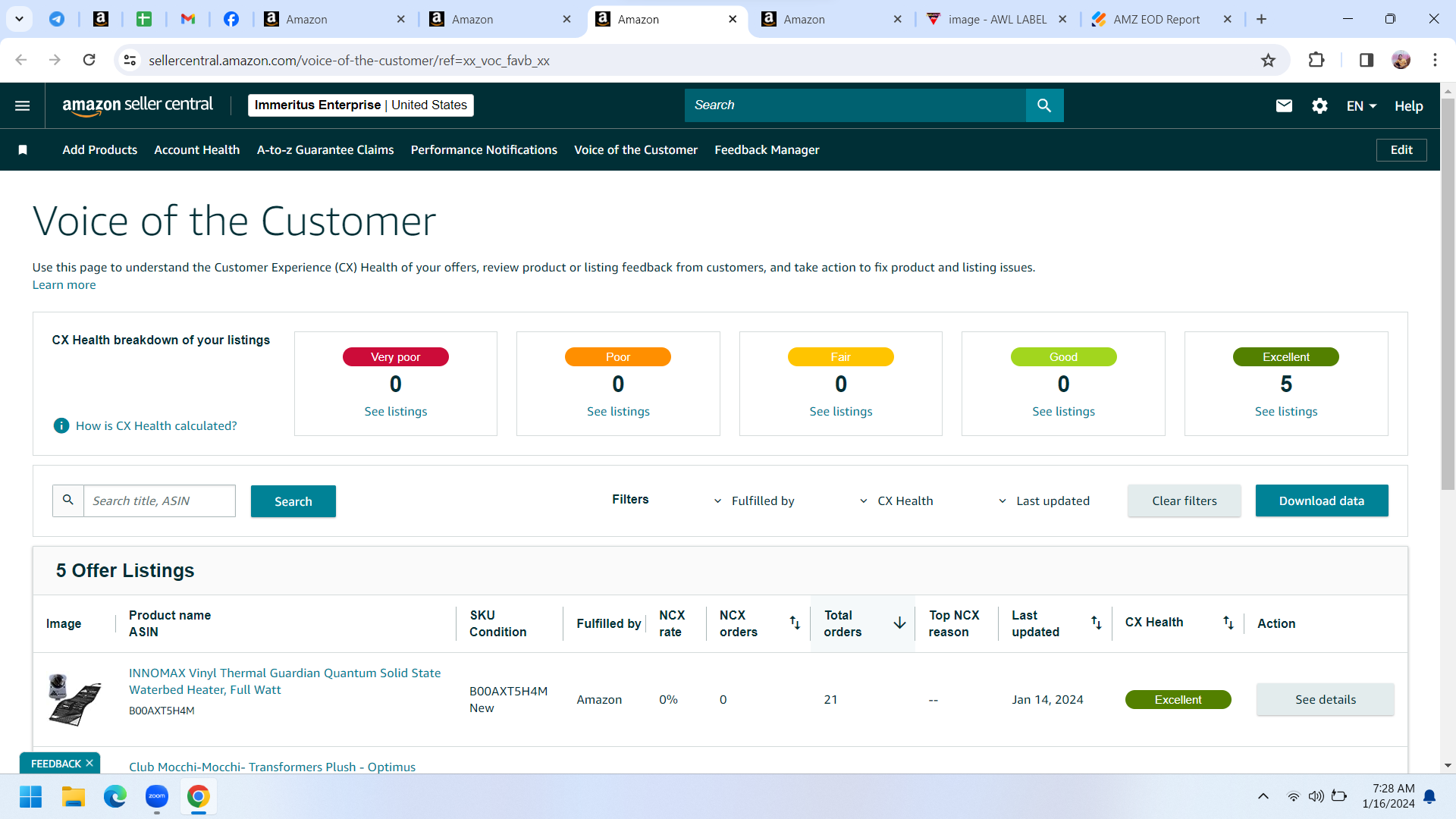Launch File Explorer from the taskbar
1456x819 pixels.
click(74, 797)
